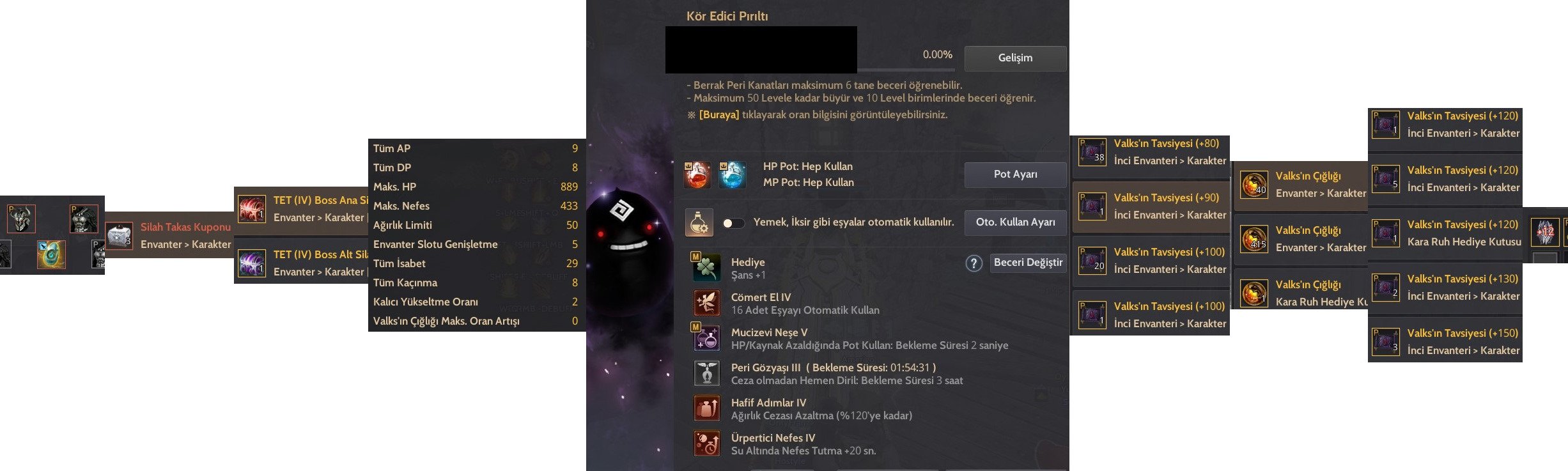Select Valks'ın Tavsiyesi (+90) item
Viewport: 1568px width, 471px height.
(x=1151, y=206)
